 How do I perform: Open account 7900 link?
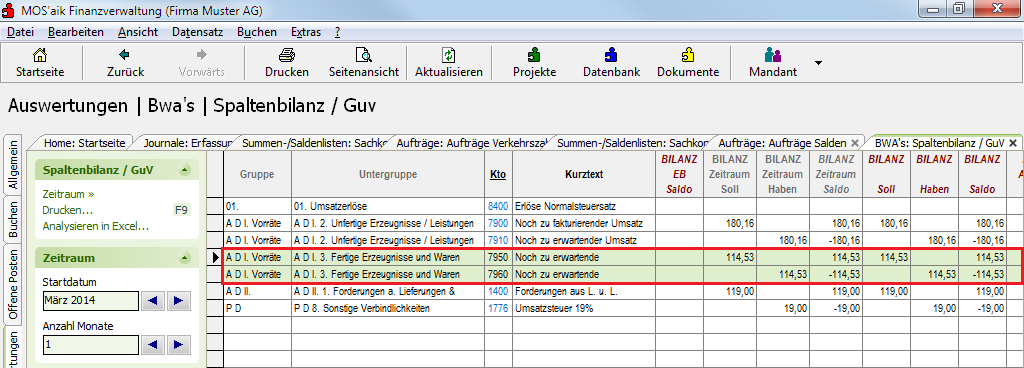498,223
